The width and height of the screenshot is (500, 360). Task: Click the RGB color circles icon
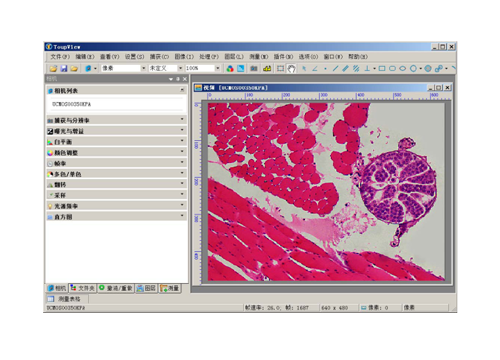230,68
